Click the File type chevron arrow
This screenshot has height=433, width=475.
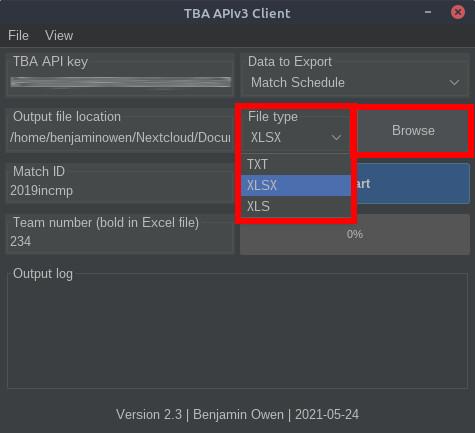pyautogui.click(x=336, y=137)
